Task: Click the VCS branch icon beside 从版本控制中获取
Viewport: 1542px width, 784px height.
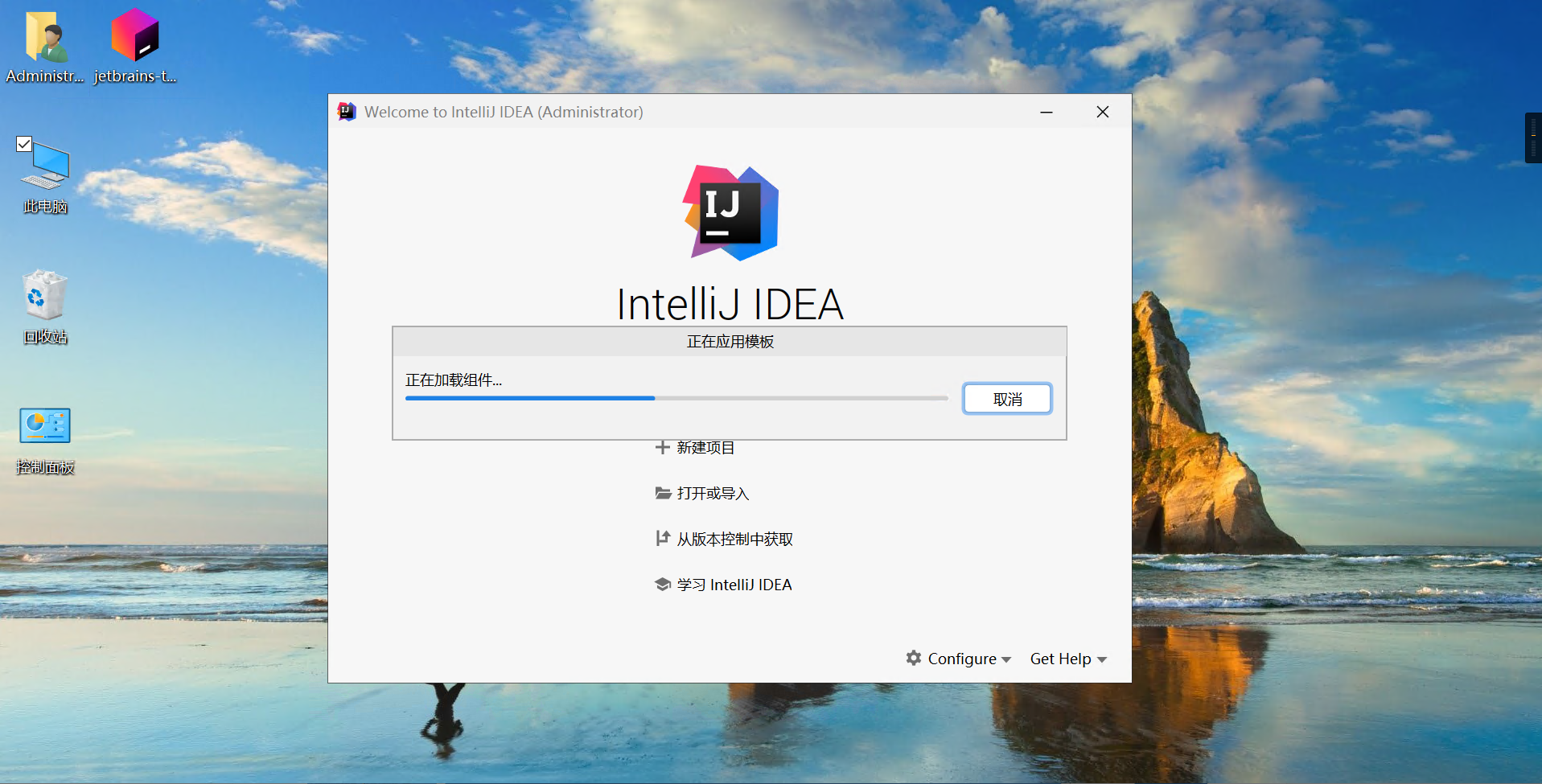Action: coord(663,539)
